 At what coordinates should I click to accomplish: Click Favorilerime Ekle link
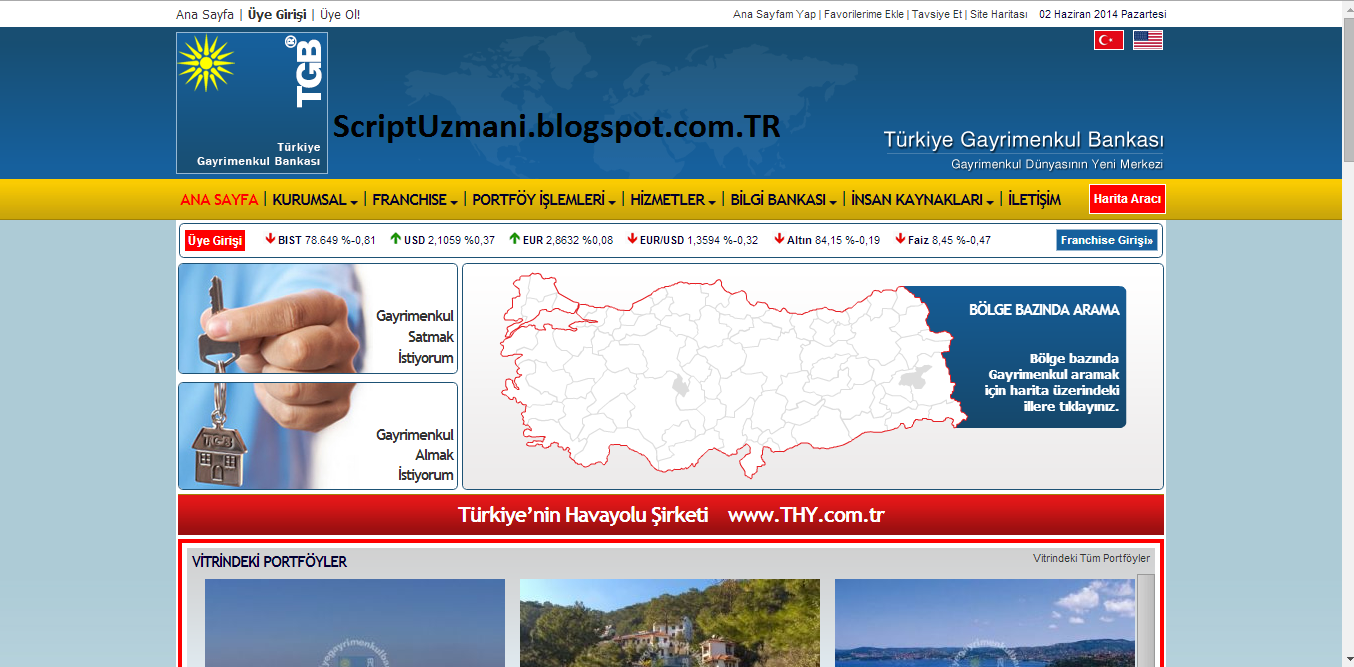tap(863, 14)
